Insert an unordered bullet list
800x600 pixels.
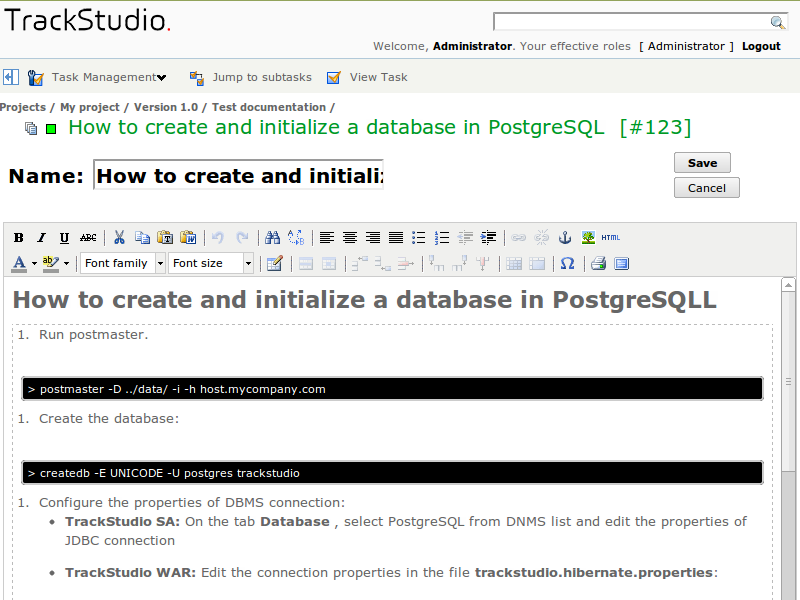pyautogui.click(x=418, y=237)
